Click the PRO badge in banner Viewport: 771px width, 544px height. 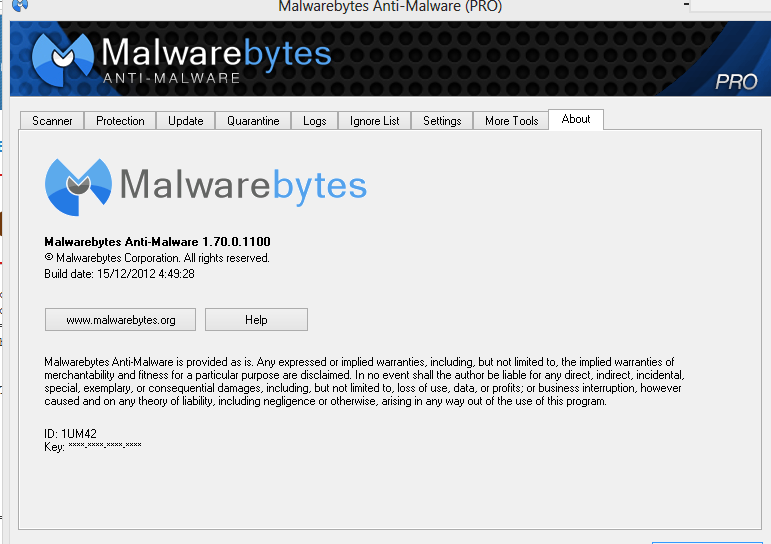point(736,82)
